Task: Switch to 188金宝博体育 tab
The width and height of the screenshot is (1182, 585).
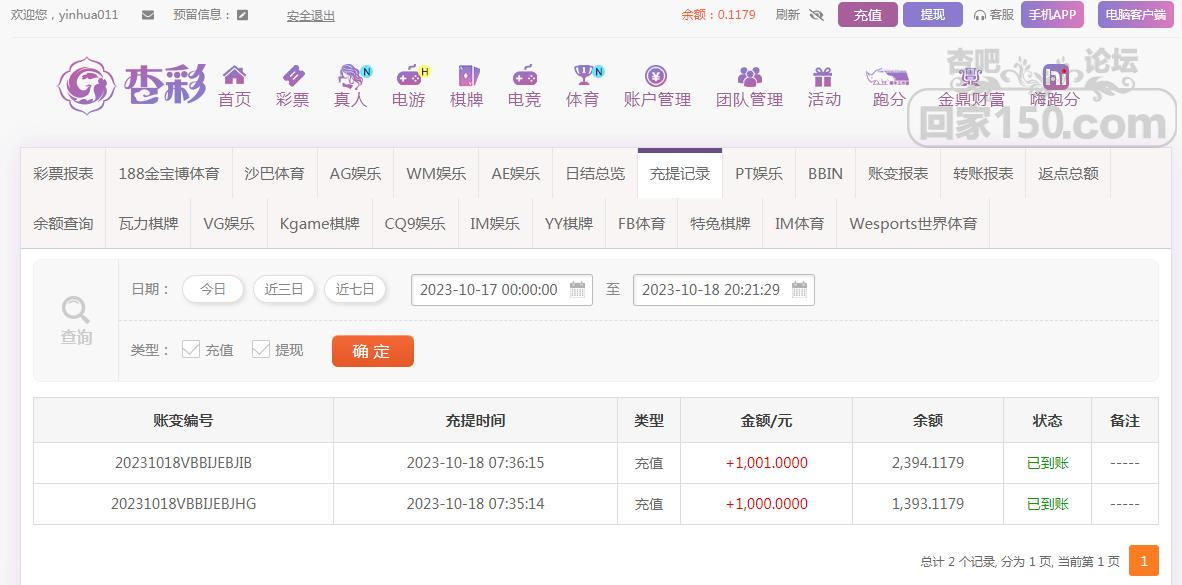Action: coord(169,173)
